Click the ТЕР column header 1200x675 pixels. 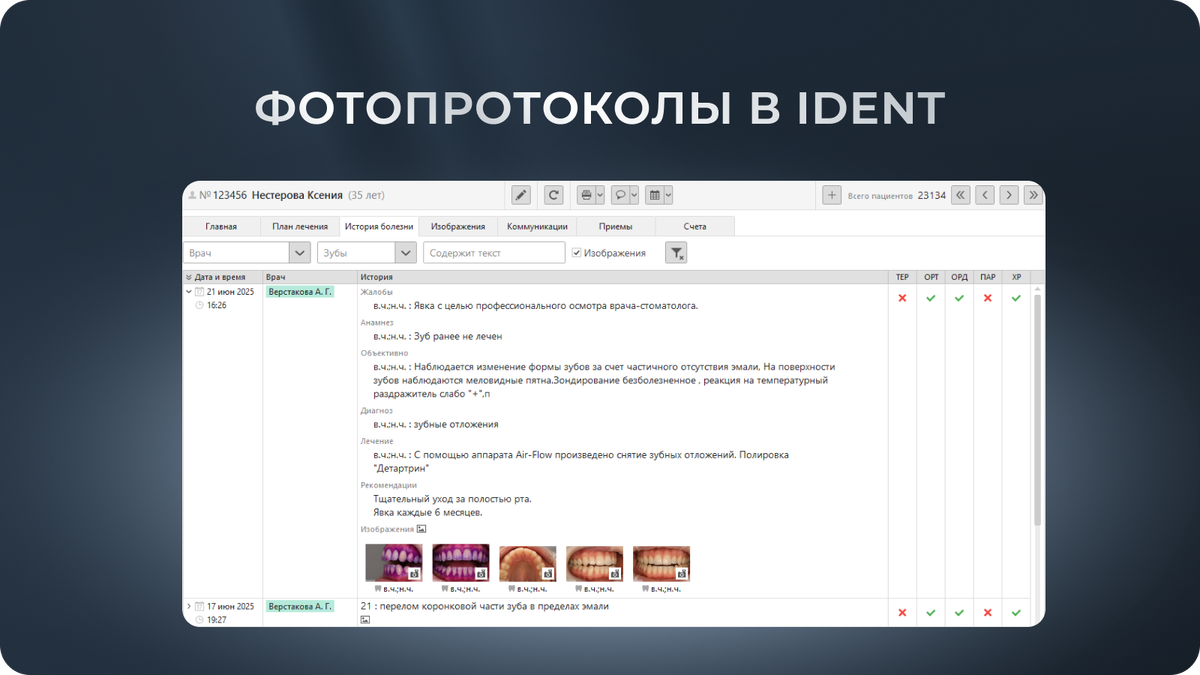(902, 277)
